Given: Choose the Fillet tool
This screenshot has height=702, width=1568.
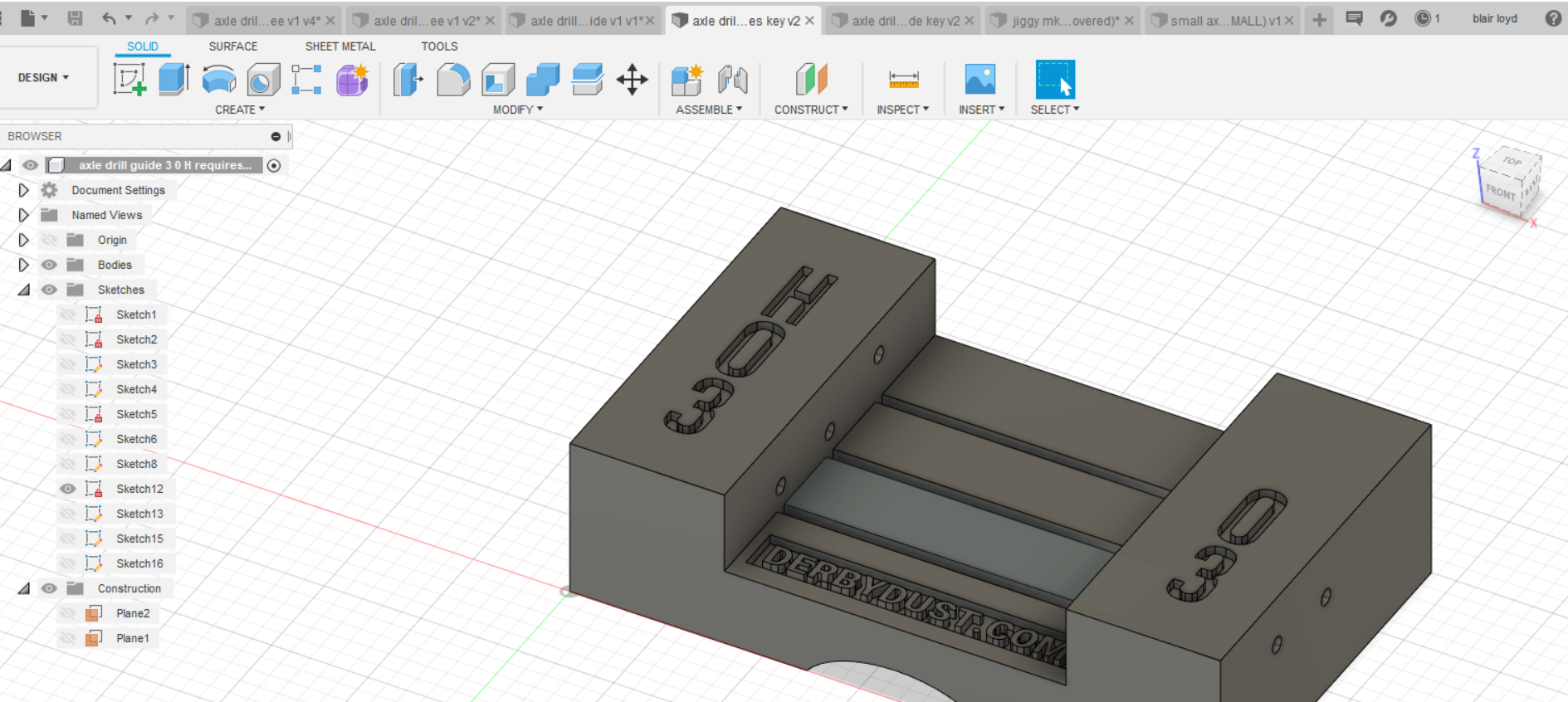Looking at the screenshot, I should [453, 80].
